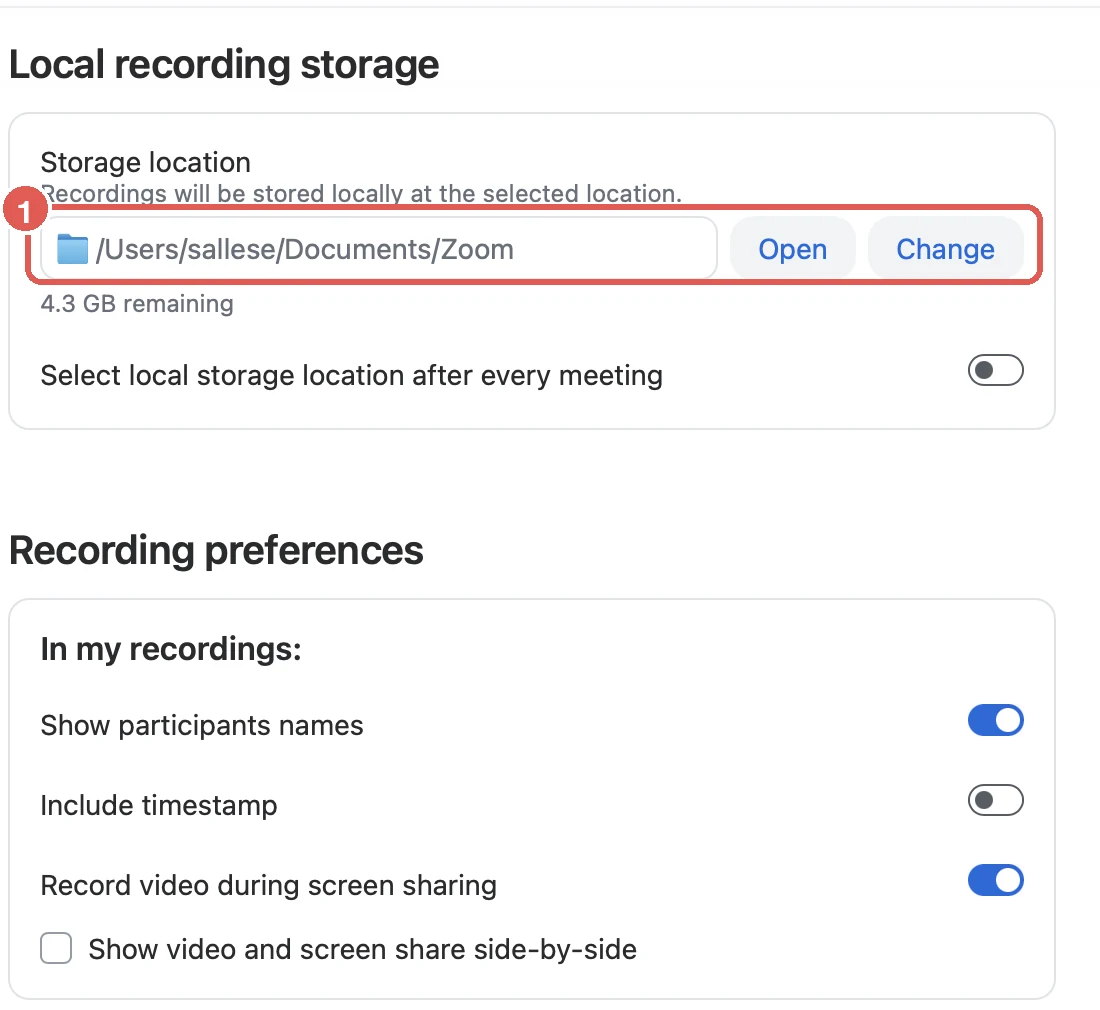1100x1010 pixels.
Task: Disable Show participants names toggle
Action: [x=995, y=720]
